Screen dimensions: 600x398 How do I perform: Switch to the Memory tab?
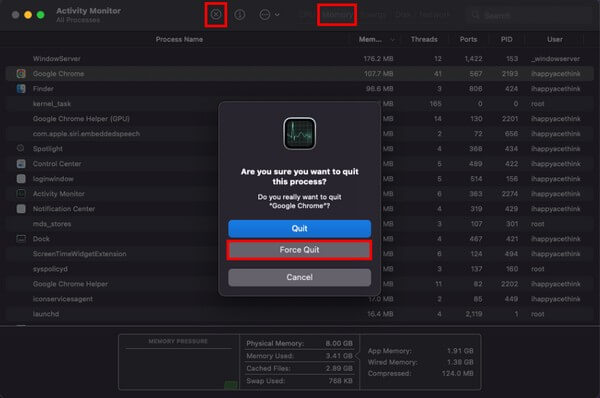click(x=337, y=15)
